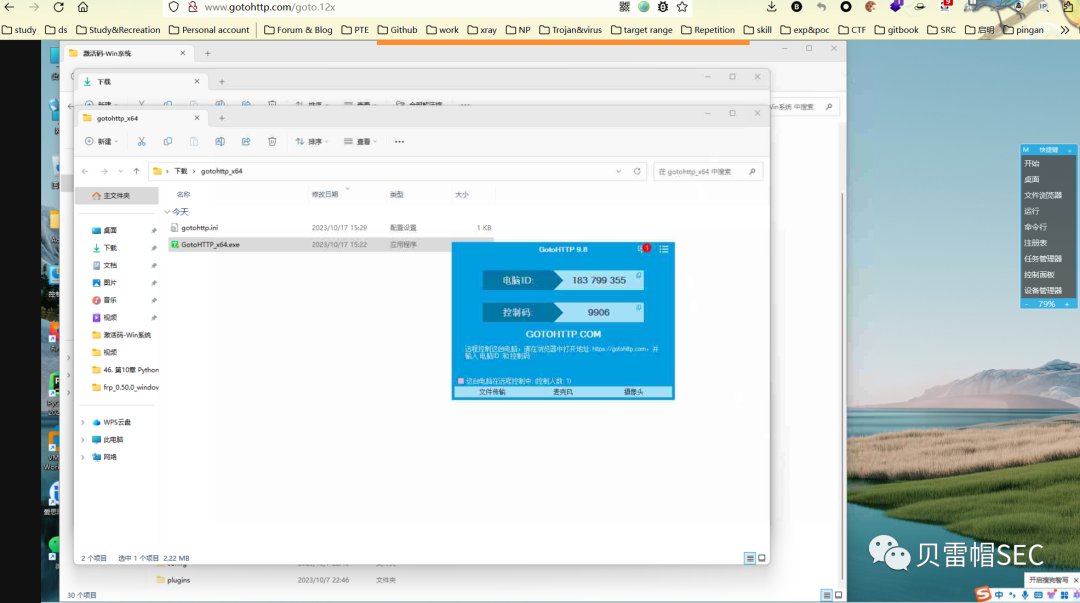
Task: Sort by the 修改日期 column header
Action: click(324, 194)
